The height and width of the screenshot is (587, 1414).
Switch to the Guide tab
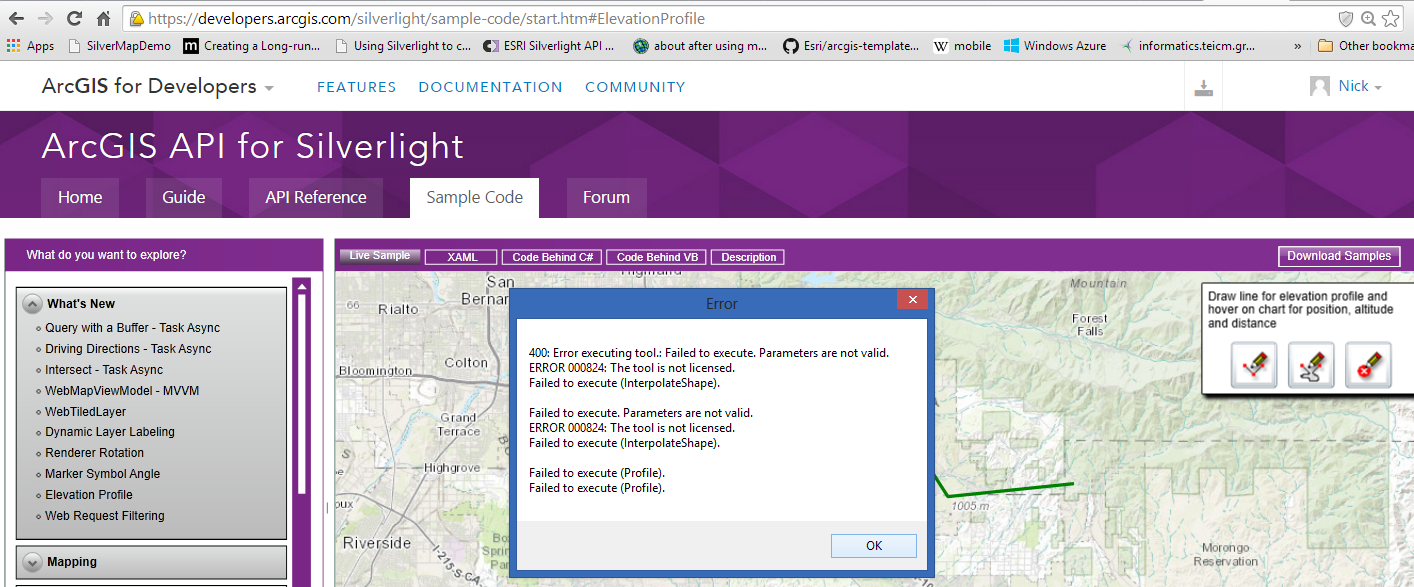(184, 197)
